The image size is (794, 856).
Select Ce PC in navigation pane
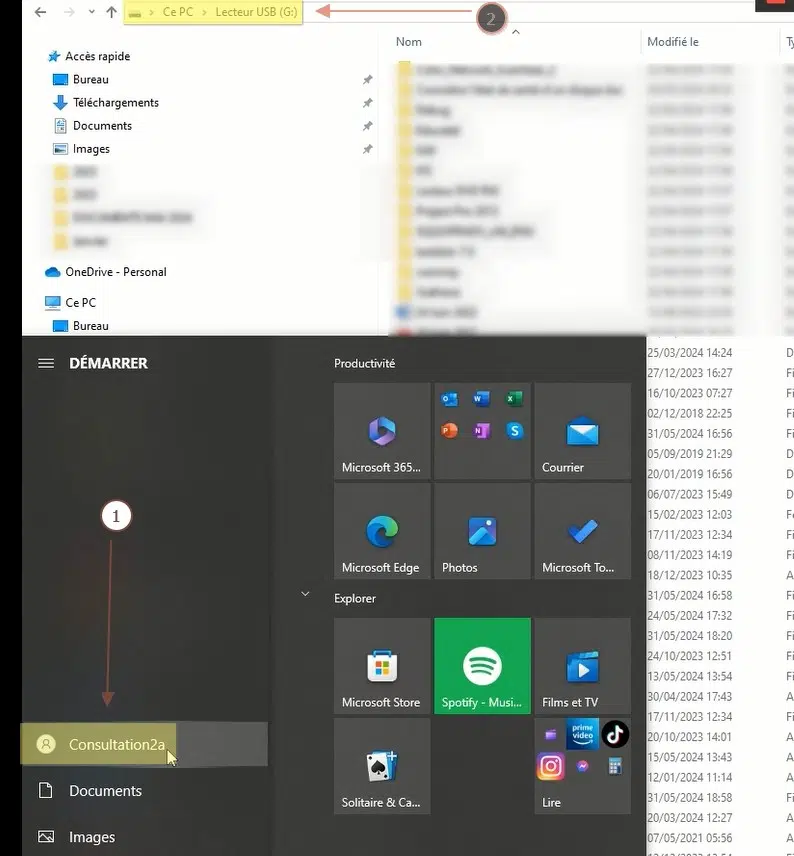[80, 302]
